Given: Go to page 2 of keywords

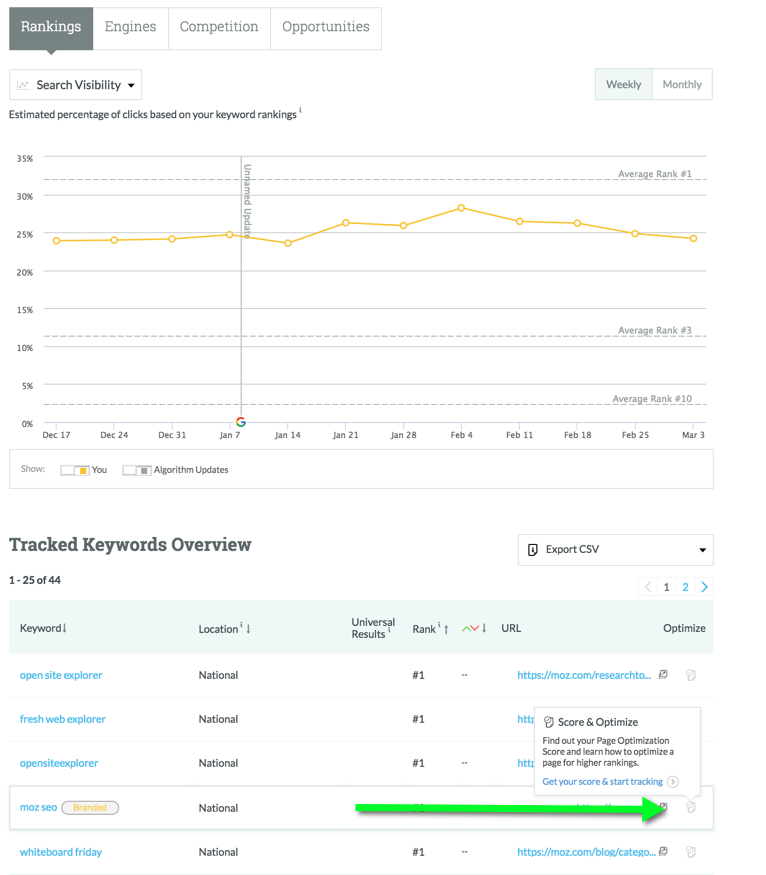Looking at the screenshot, I should [x=685, y=587].
